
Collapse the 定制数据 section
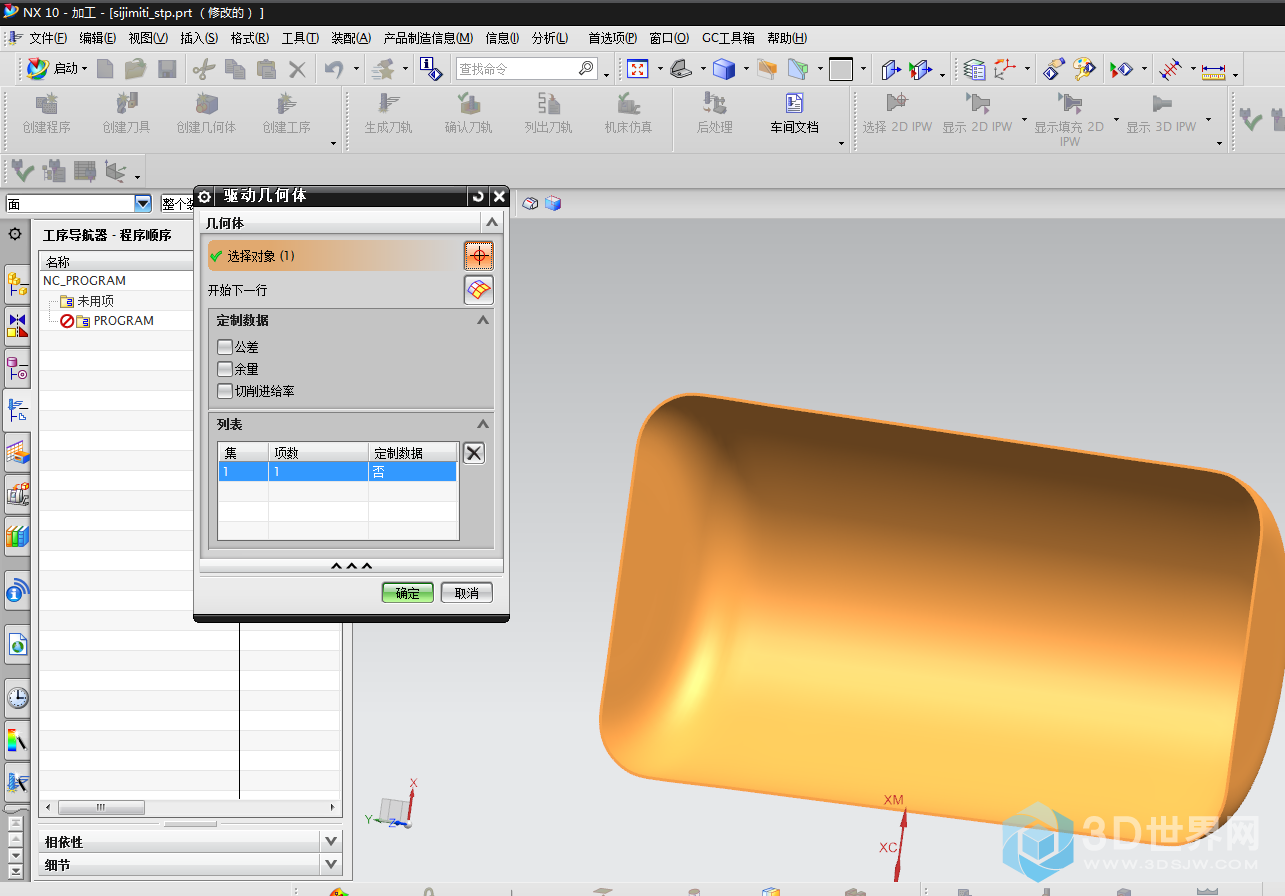(483, 320)
